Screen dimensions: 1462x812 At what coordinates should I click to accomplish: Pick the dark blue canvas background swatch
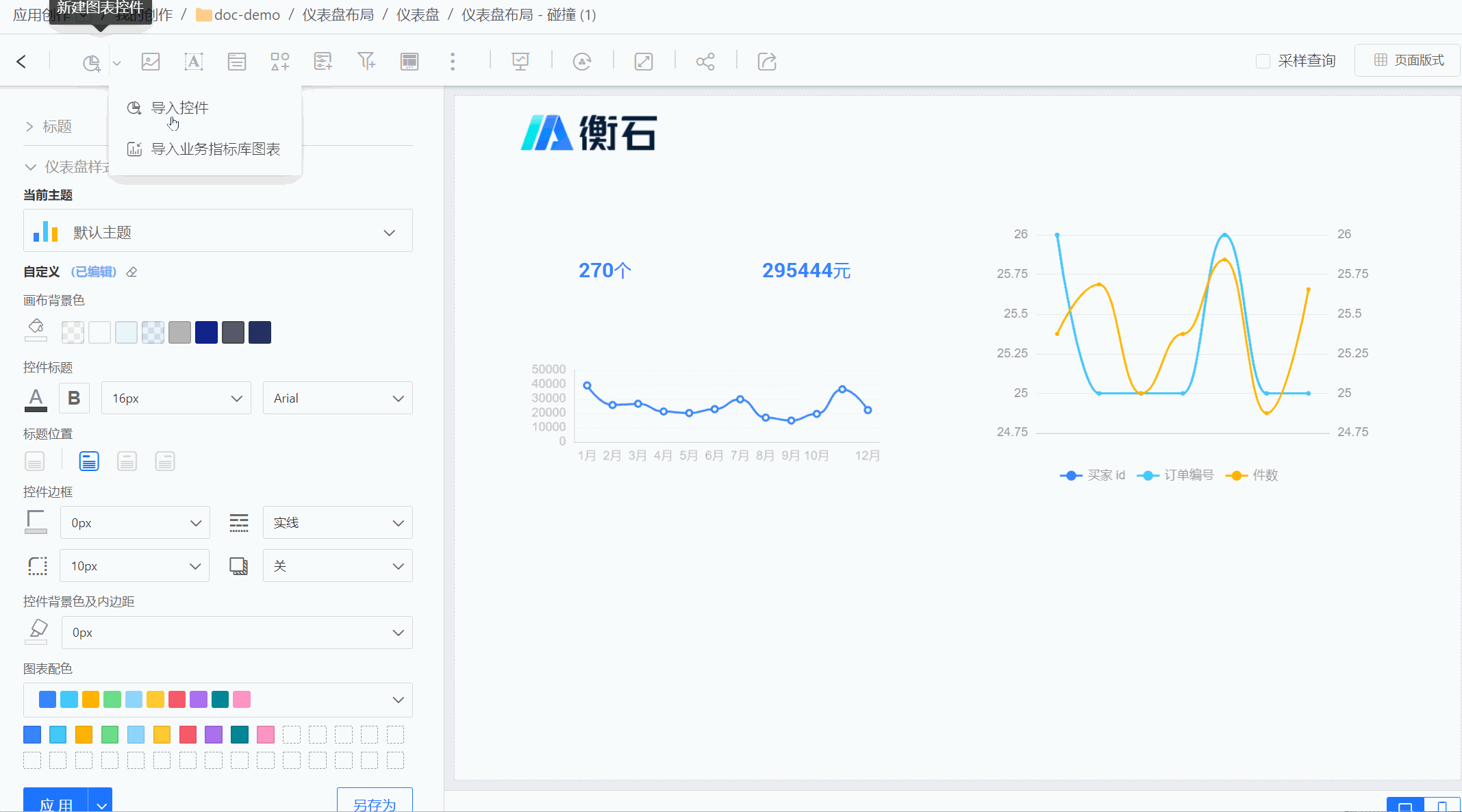tap(206, 333)
